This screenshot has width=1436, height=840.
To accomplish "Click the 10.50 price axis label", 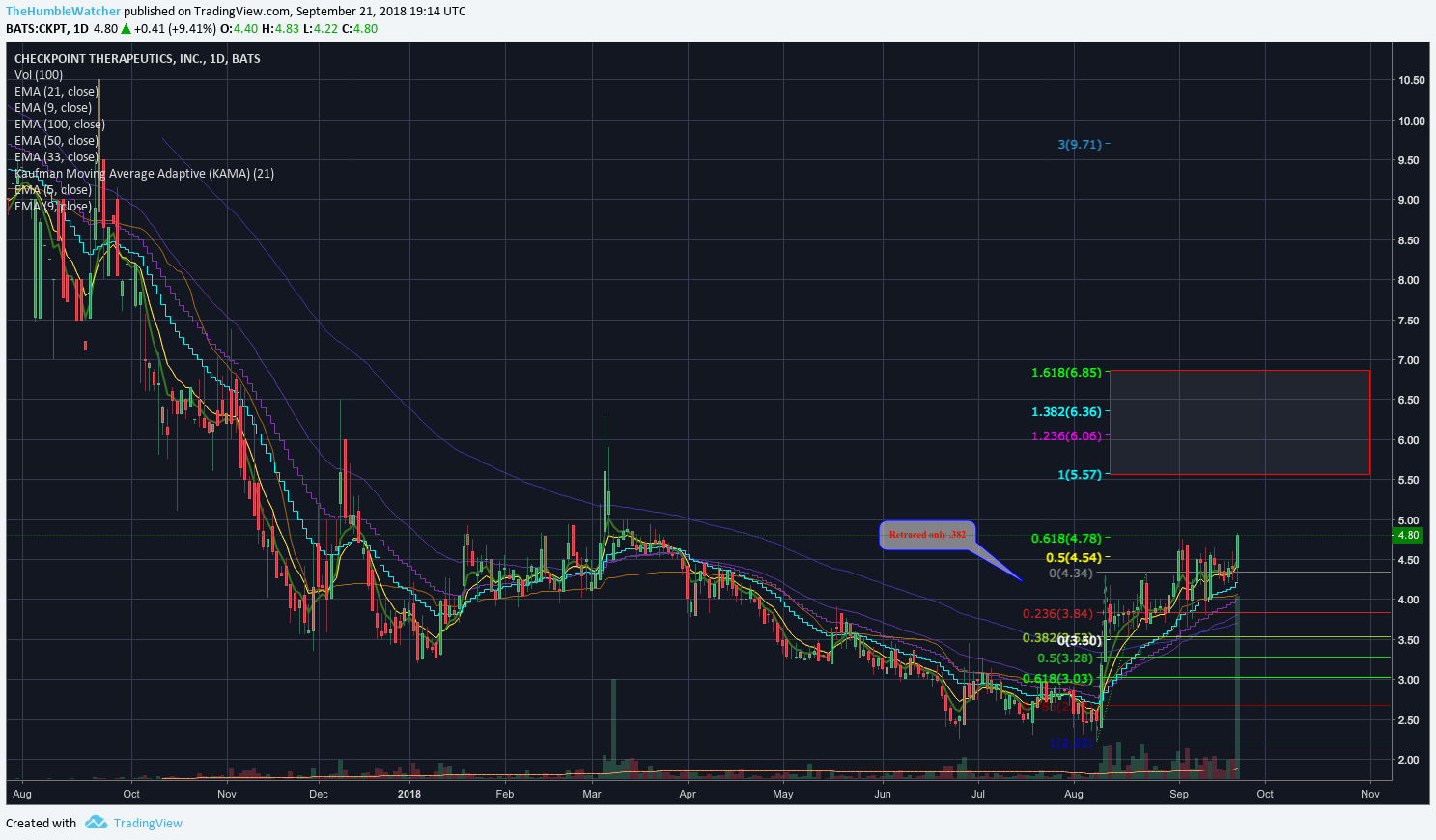I will click(1411, 81).
